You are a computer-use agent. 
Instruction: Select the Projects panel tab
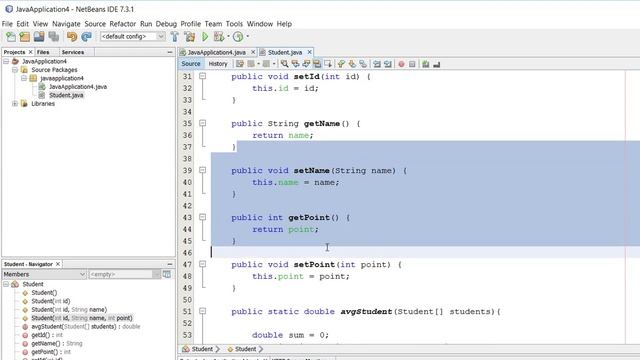[x=14, y=52]
